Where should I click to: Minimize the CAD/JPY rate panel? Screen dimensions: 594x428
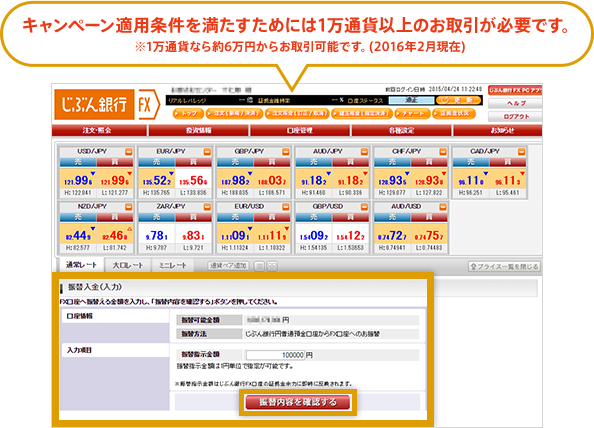(522, 152)
